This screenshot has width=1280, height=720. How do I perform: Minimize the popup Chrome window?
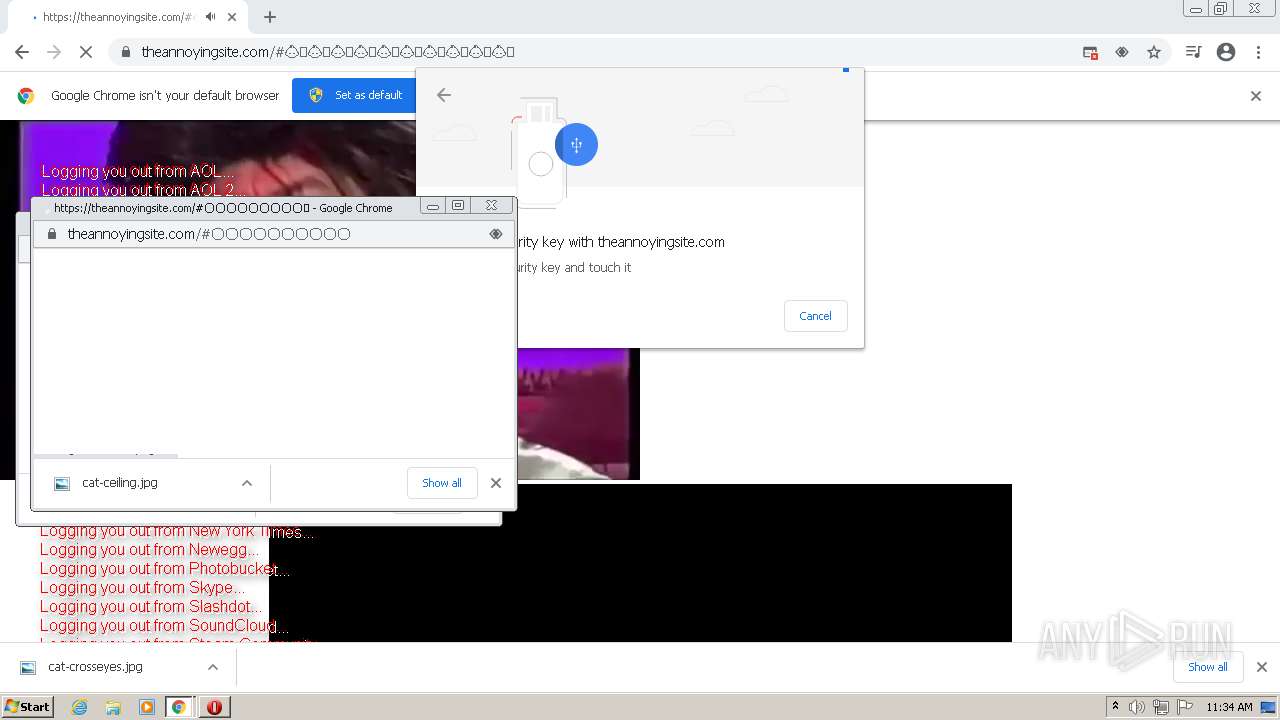click(433, 205)
